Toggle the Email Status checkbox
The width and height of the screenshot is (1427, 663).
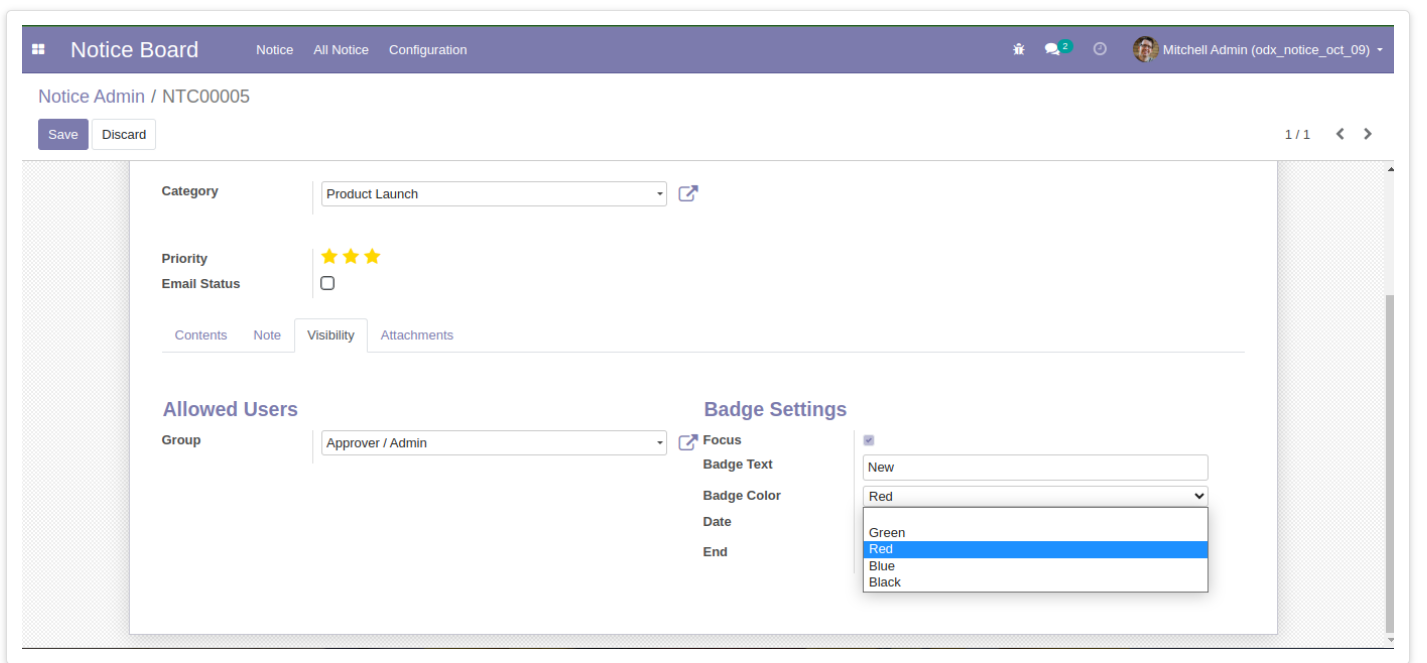click(x=327, y=283)
